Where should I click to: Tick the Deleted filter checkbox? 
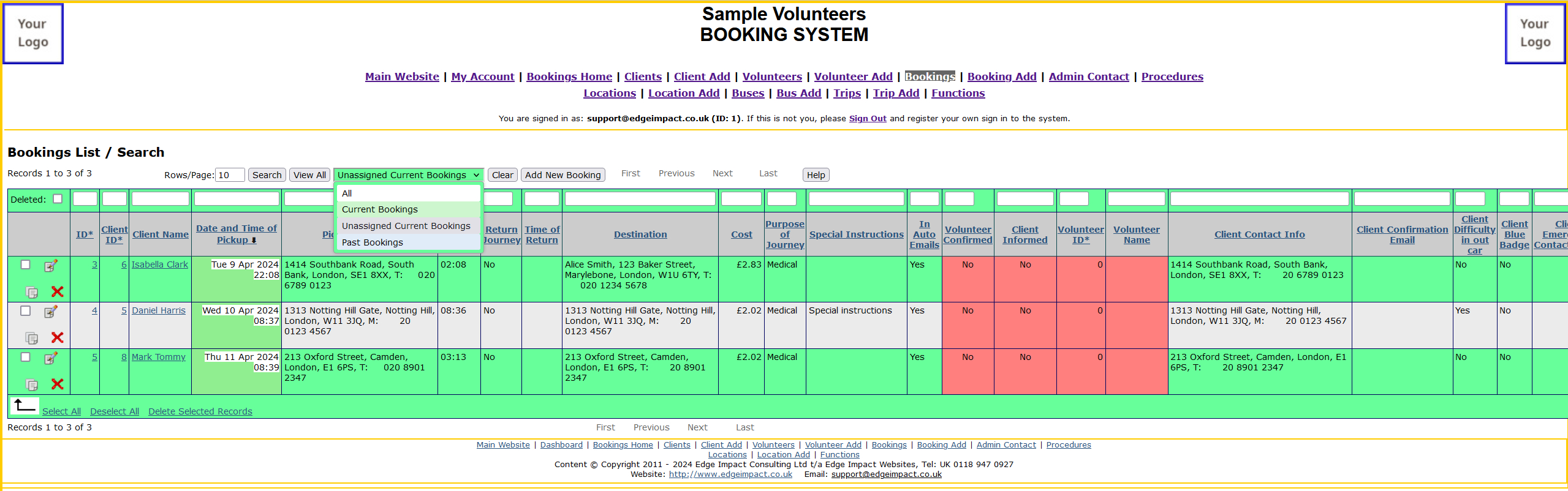click(58, 199)
